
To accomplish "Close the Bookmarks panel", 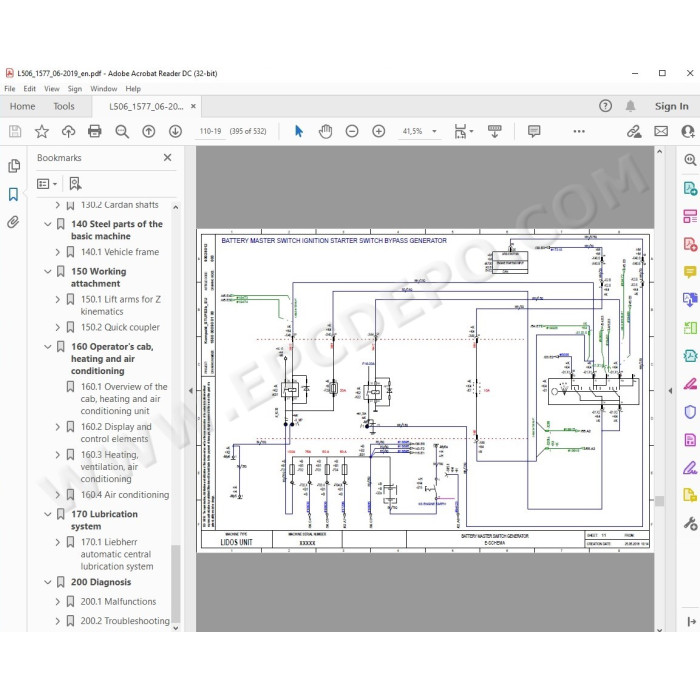I will point(167,158).
